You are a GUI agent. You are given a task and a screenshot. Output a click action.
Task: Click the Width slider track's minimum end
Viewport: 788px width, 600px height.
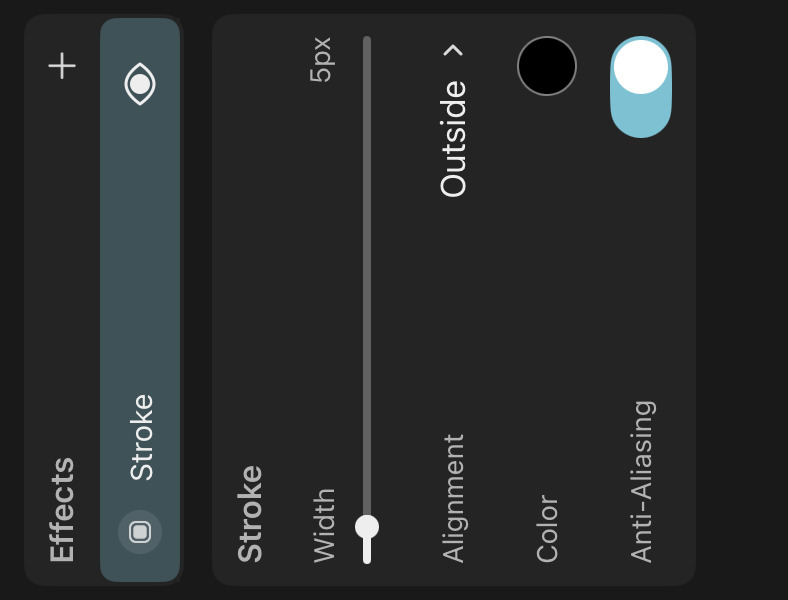(x=367, y=558)
